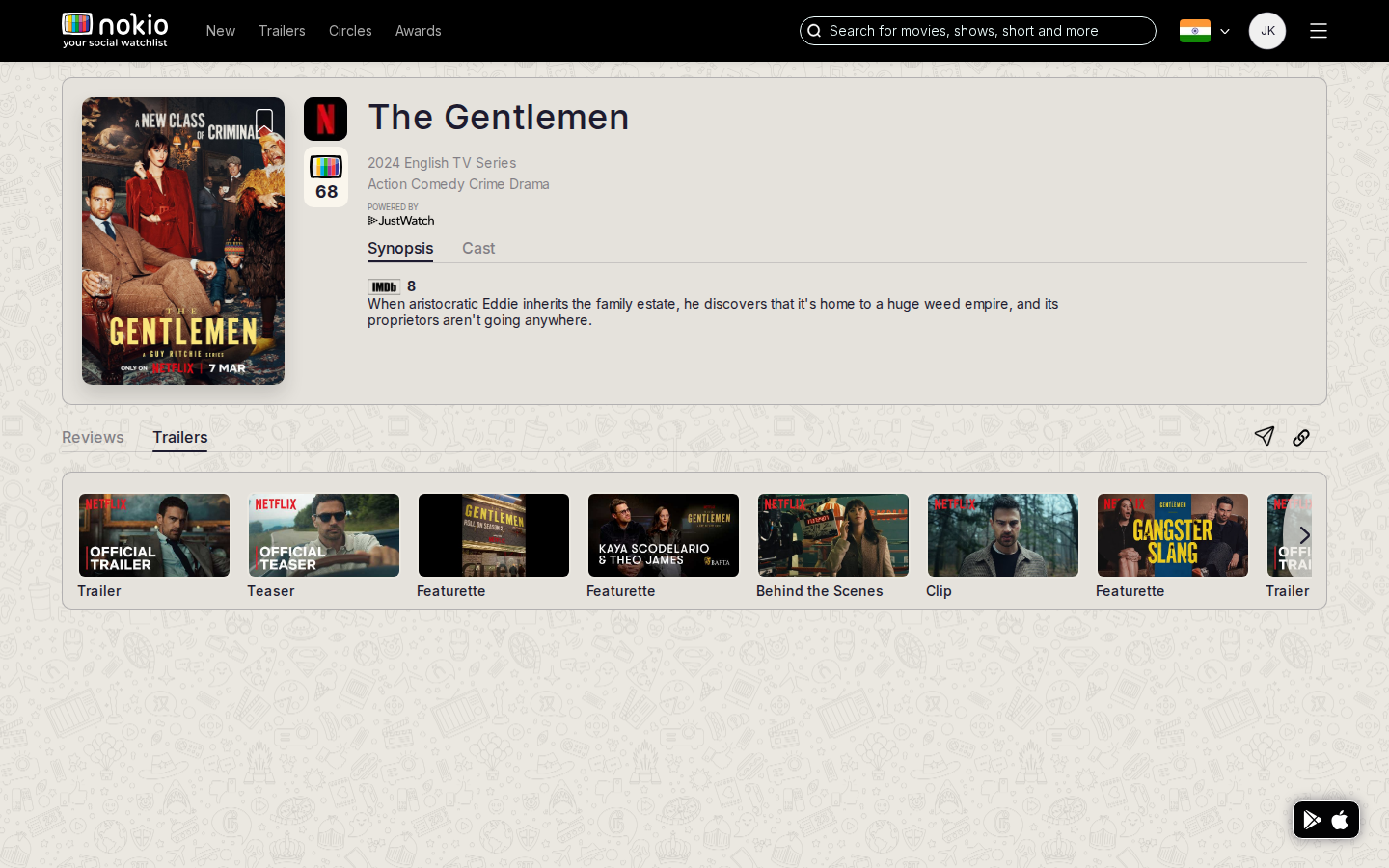Open the Awards nav item
This screenshot has height=868, width=1389.
[419, 31]
